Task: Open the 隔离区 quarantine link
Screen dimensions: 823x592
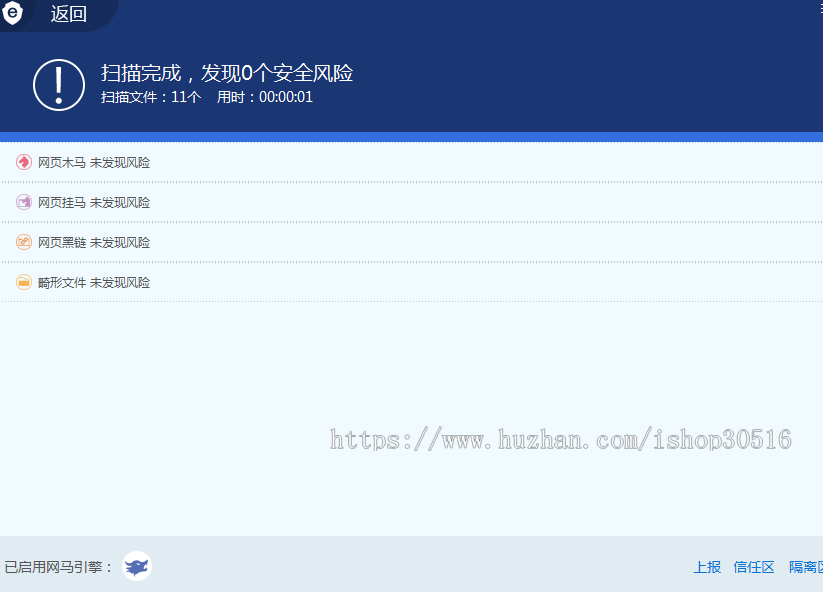Action: (x=806, y=566)
